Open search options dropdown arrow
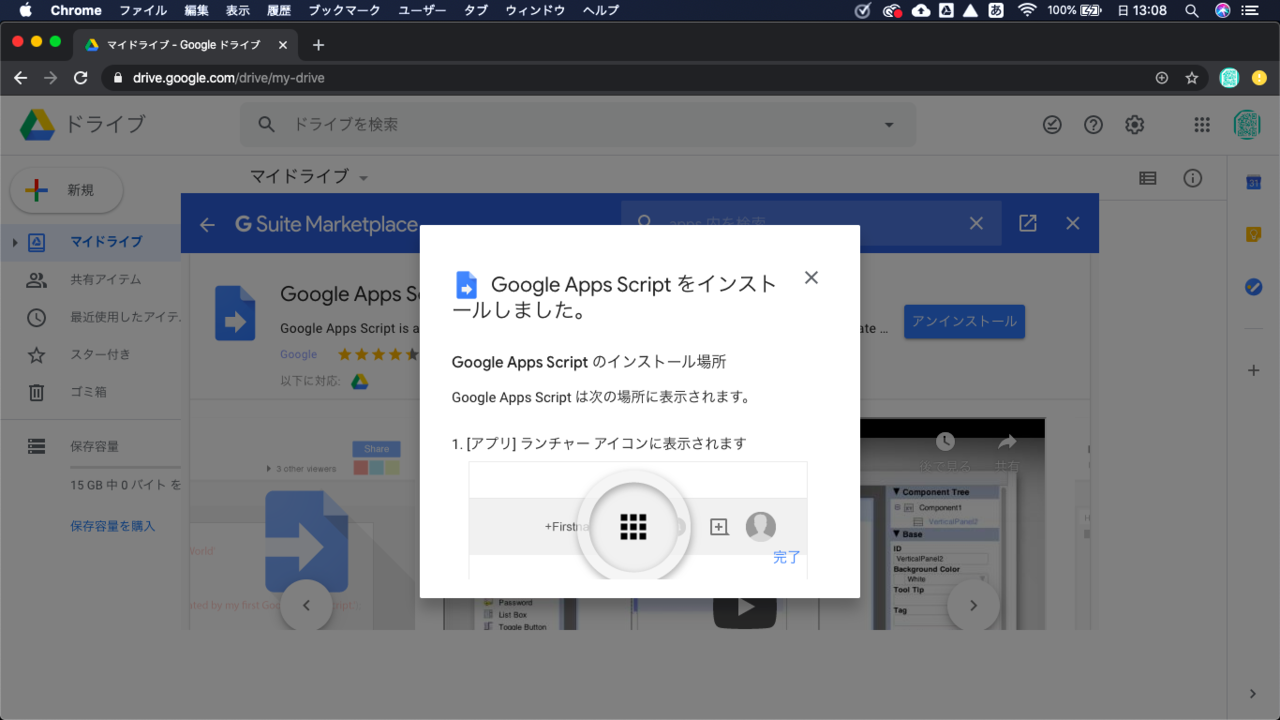Image resolution: width=1280 pixels, height=720 pixels. click(x=889, y=125)
